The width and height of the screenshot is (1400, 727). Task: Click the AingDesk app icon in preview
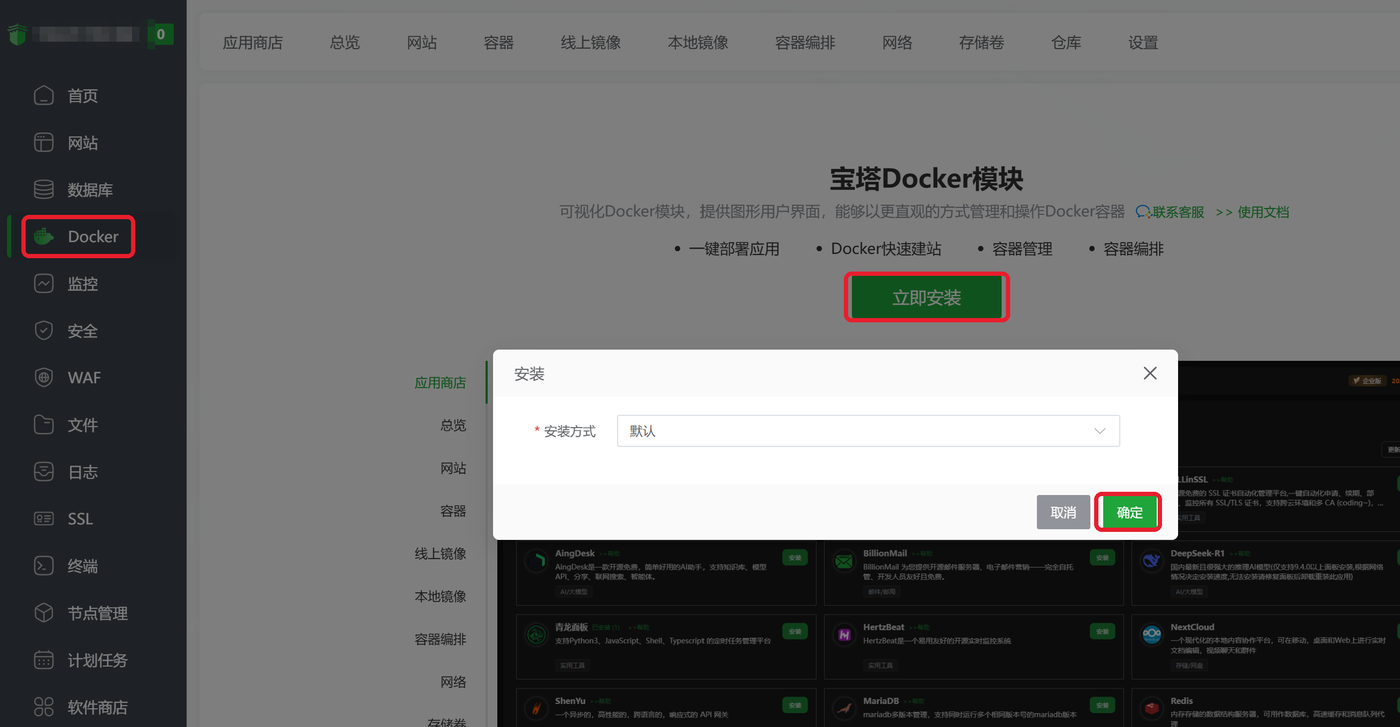535,562
